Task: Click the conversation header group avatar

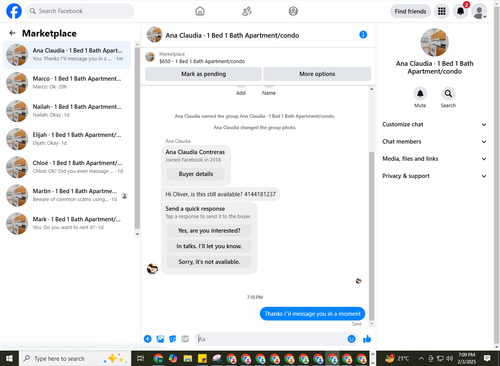Action: 155,35
